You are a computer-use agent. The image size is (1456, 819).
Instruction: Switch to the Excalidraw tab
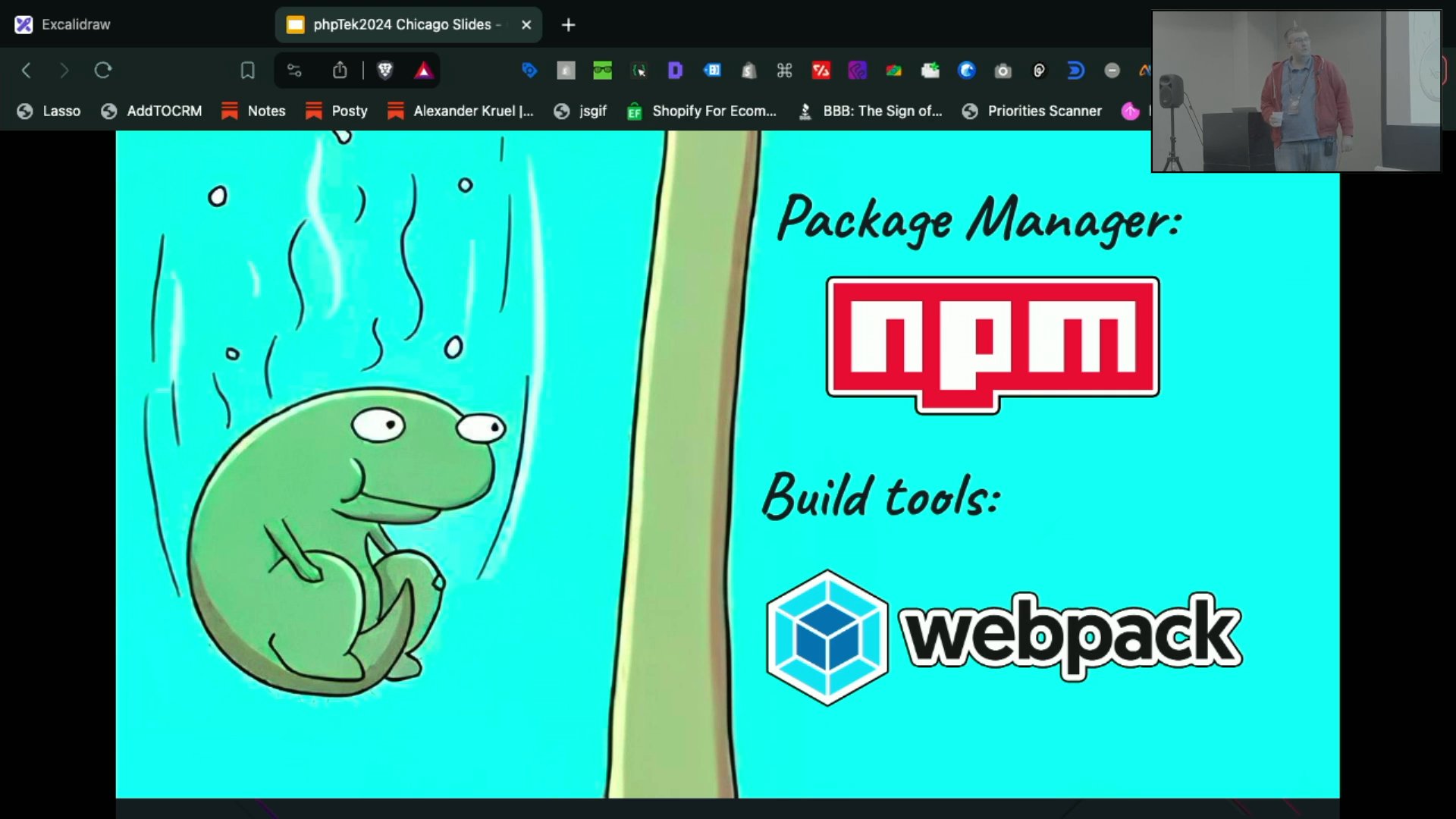pyautogui.click(x=76, y=24)
